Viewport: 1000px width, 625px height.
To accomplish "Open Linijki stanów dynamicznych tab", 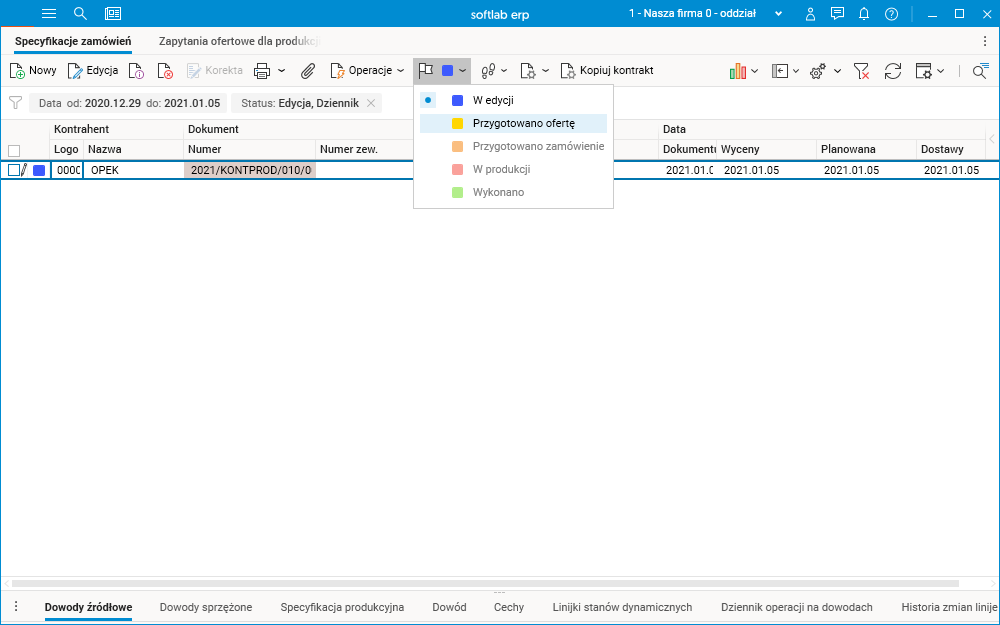I will pos(622,607).
